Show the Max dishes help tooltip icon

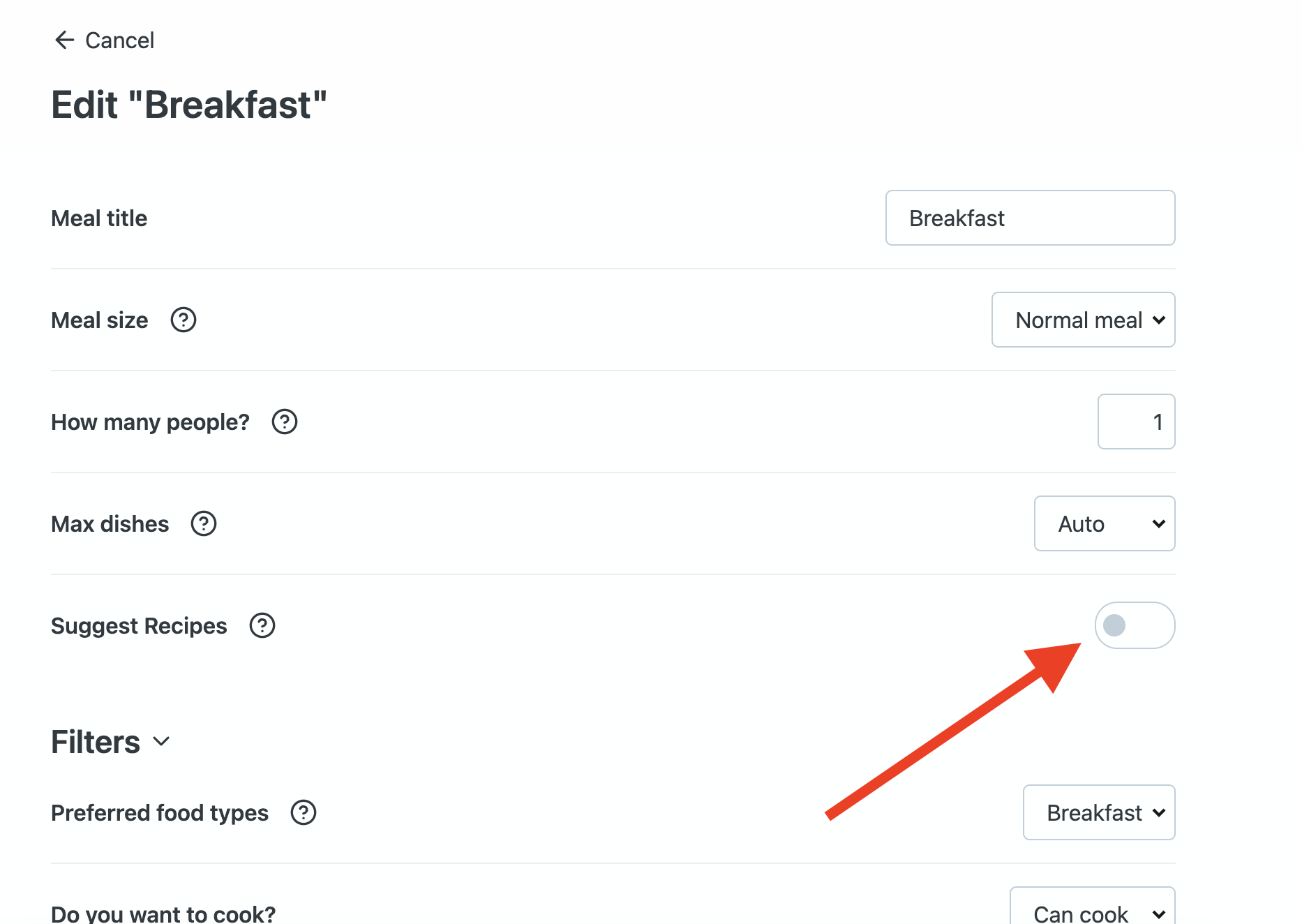pos(204,524)
